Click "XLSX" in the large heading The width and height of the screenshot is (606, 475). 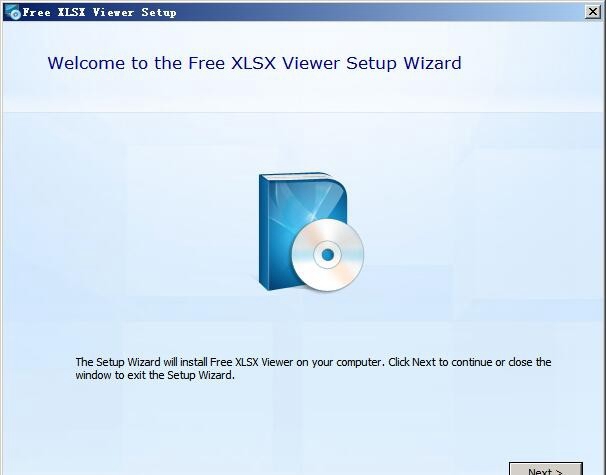254,63
